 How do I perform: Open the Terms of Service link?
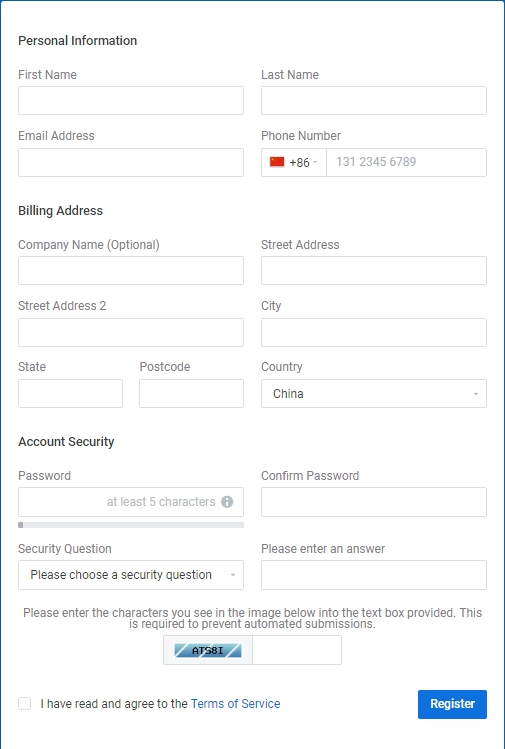[236, 704]
